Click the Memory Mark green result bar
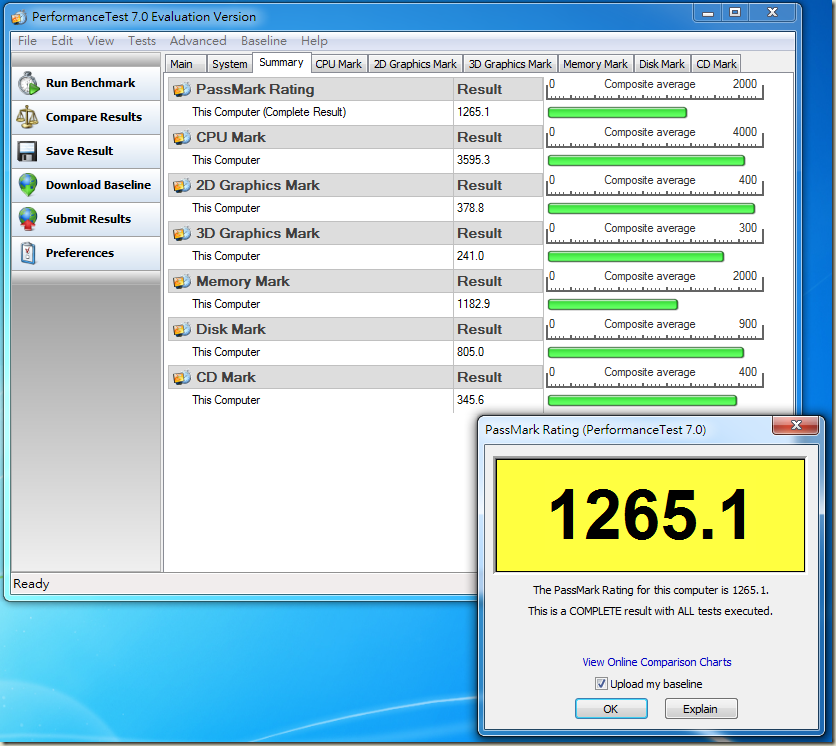 click(613, 304)
